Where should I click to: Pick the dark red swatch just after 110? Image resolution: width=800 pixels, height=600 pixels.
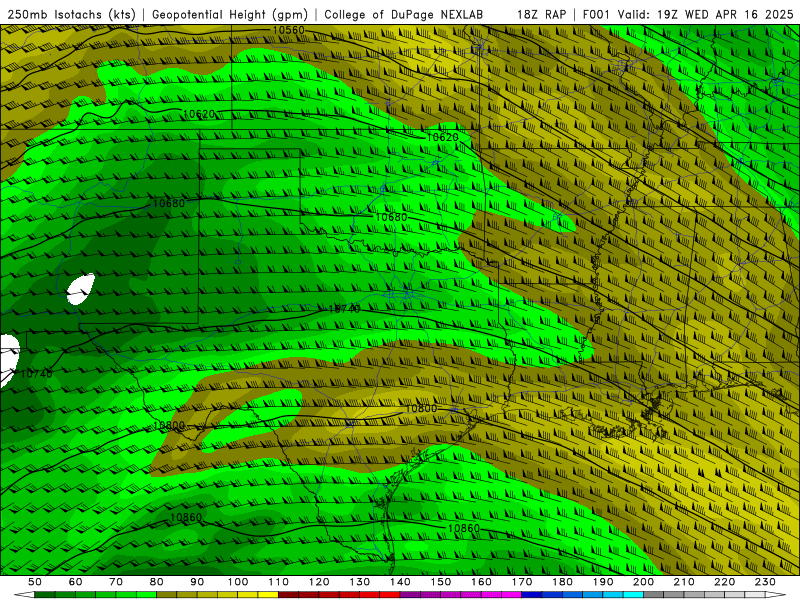pyautogui.click(x=288, y=595)
